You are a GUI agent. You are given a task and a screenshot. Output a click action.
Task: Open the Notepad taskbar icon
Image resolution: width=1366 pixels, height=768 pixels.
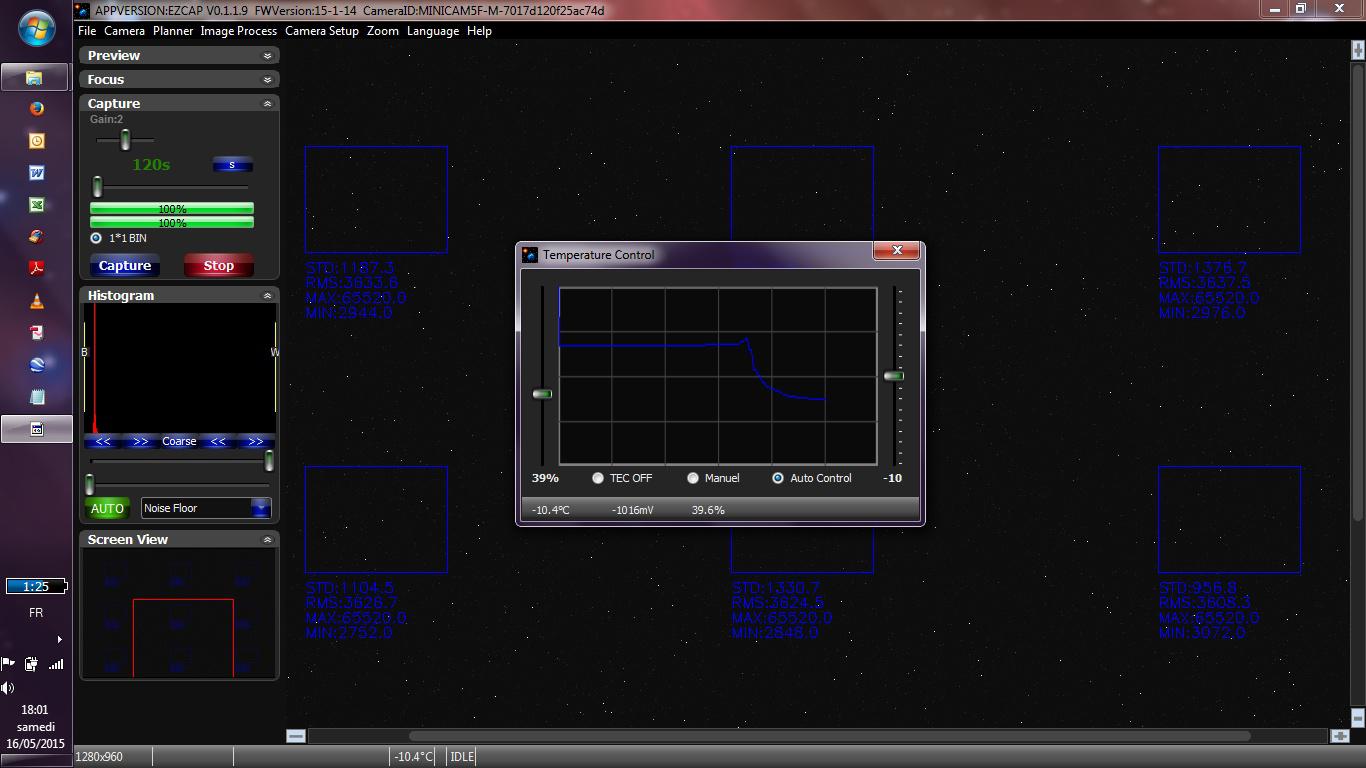[36, 396]
